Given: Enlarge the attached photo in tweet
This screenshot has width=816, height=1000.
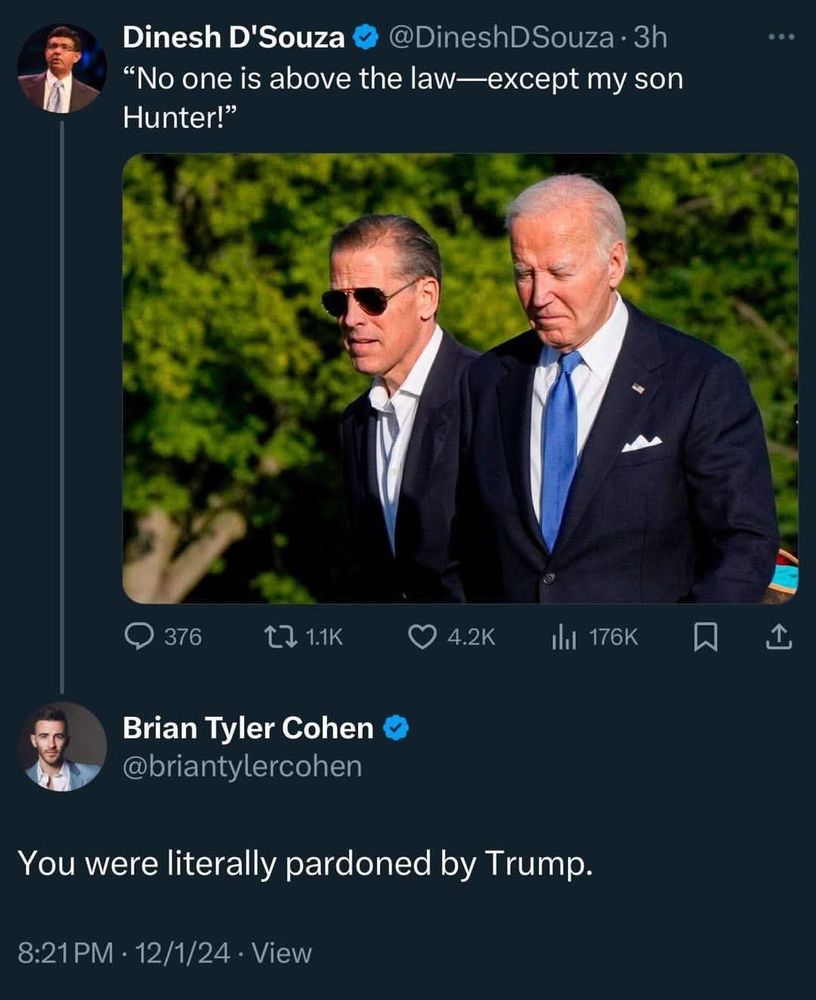Looking at the screenshot, I should 460,378.
